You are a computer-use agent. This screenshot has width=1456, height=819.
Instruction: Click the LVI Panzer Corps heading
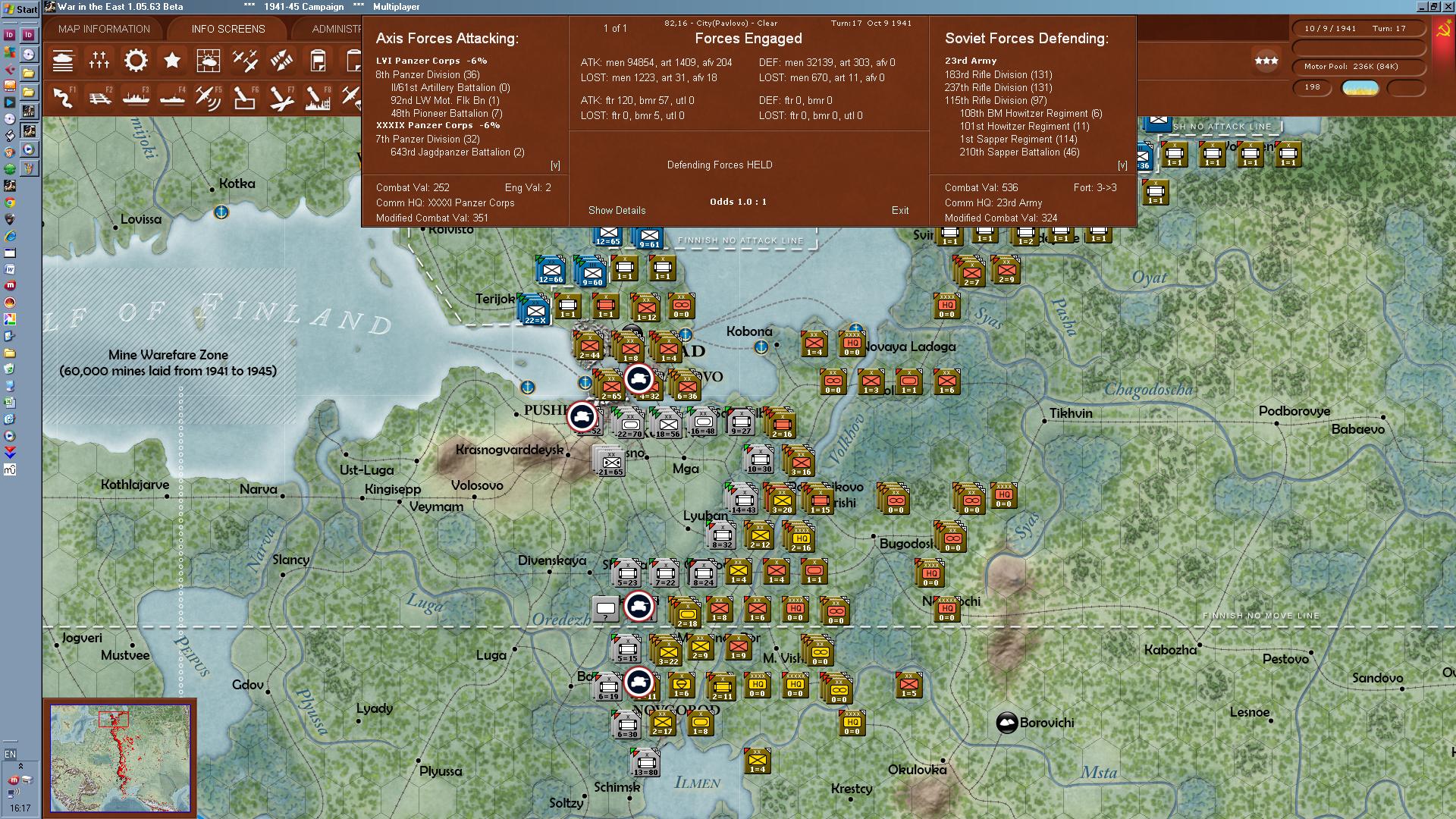[431, 61]
